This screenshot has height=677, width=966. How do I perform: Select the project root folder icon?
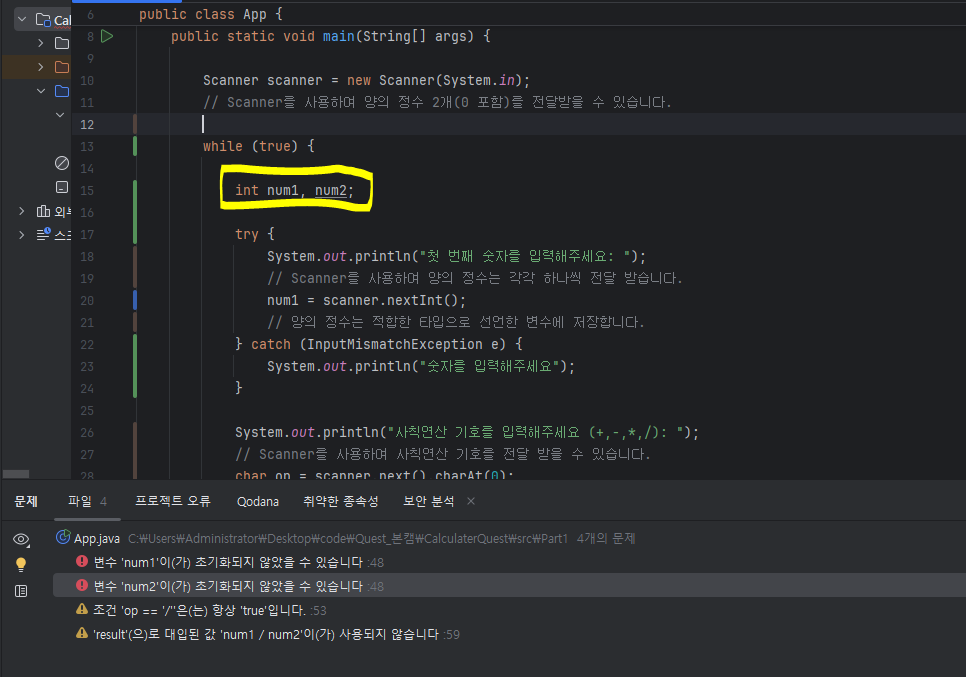point(43,20)
